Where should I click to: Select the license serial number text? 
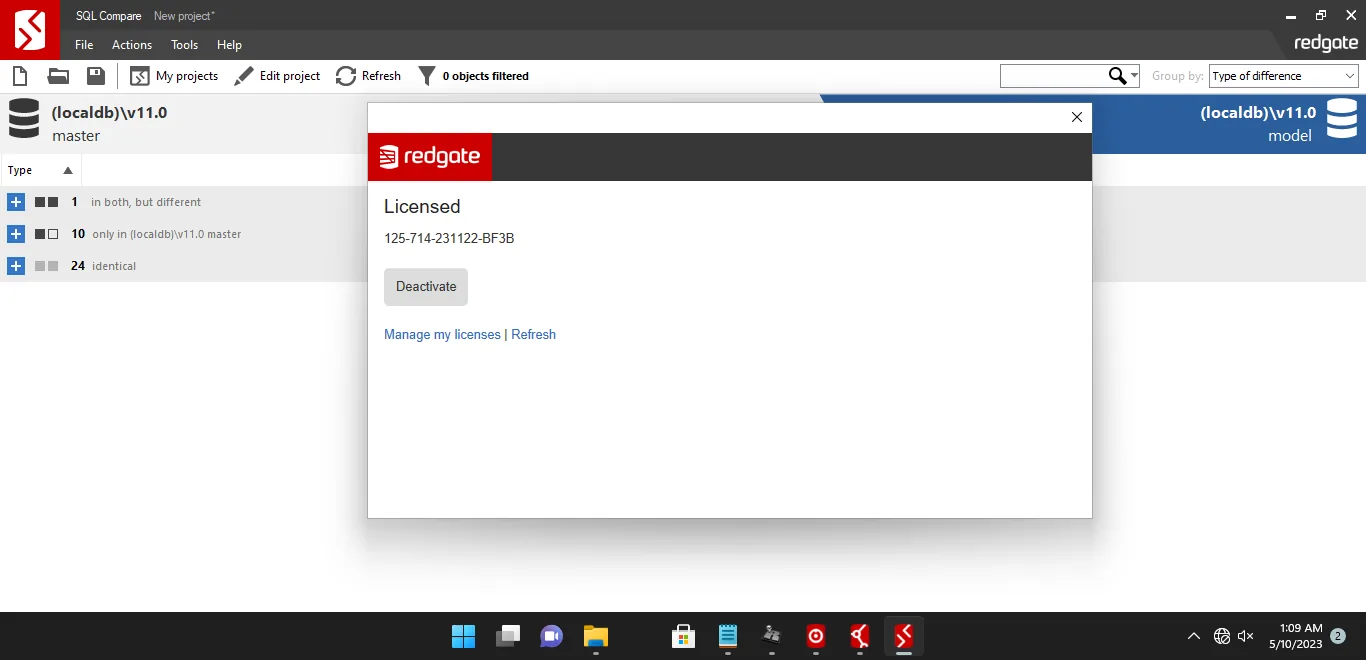click(449, 239)
